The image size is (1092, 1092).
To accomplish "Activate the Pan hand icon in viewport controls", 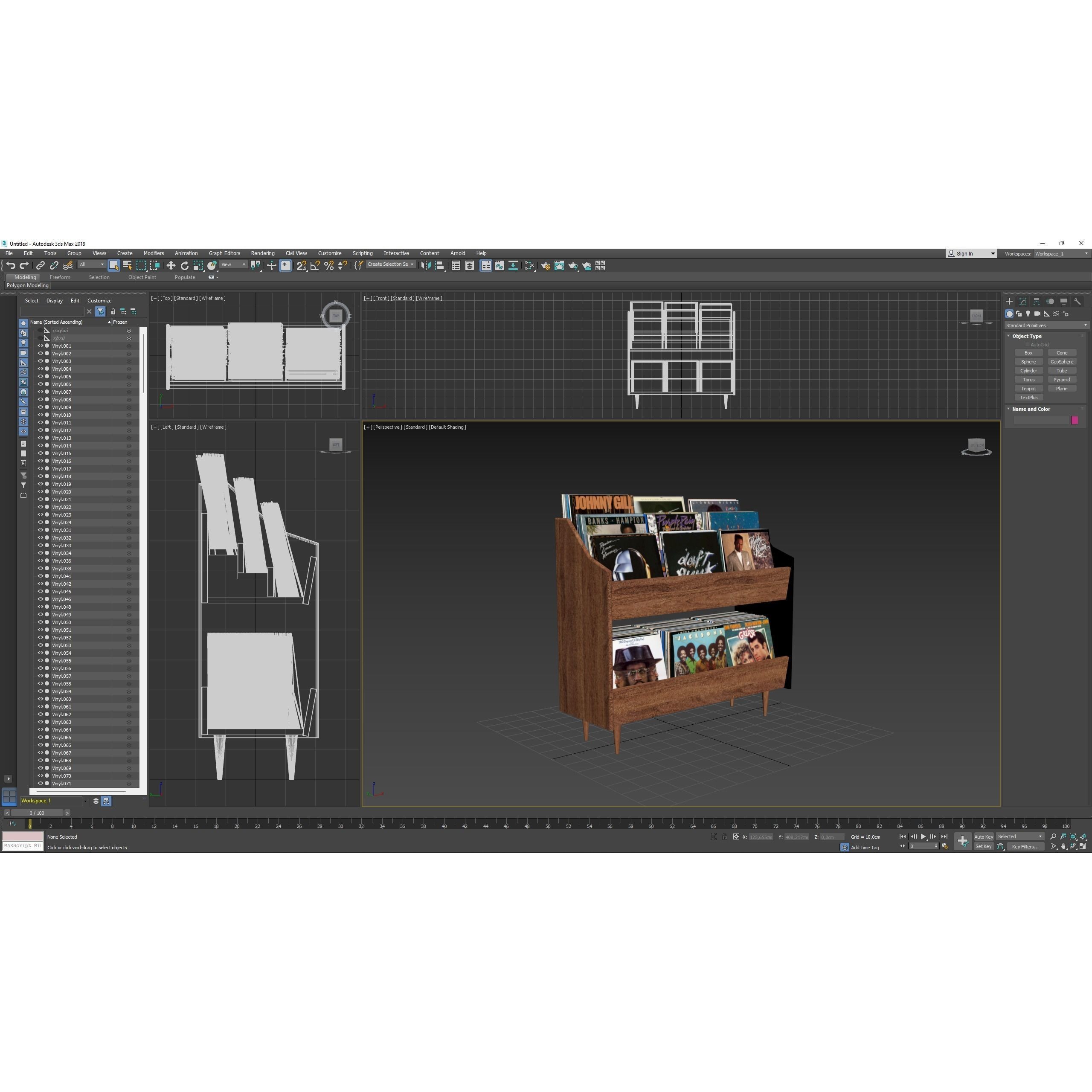I will point(1063,847).
